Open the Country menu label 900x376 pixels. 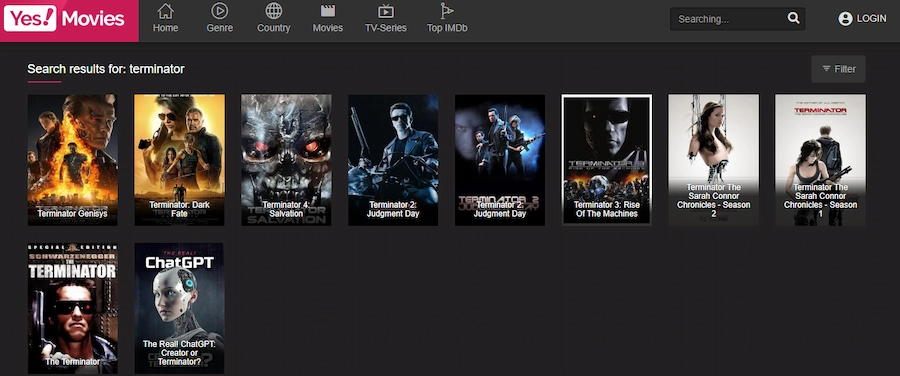(x=274, y=28)
